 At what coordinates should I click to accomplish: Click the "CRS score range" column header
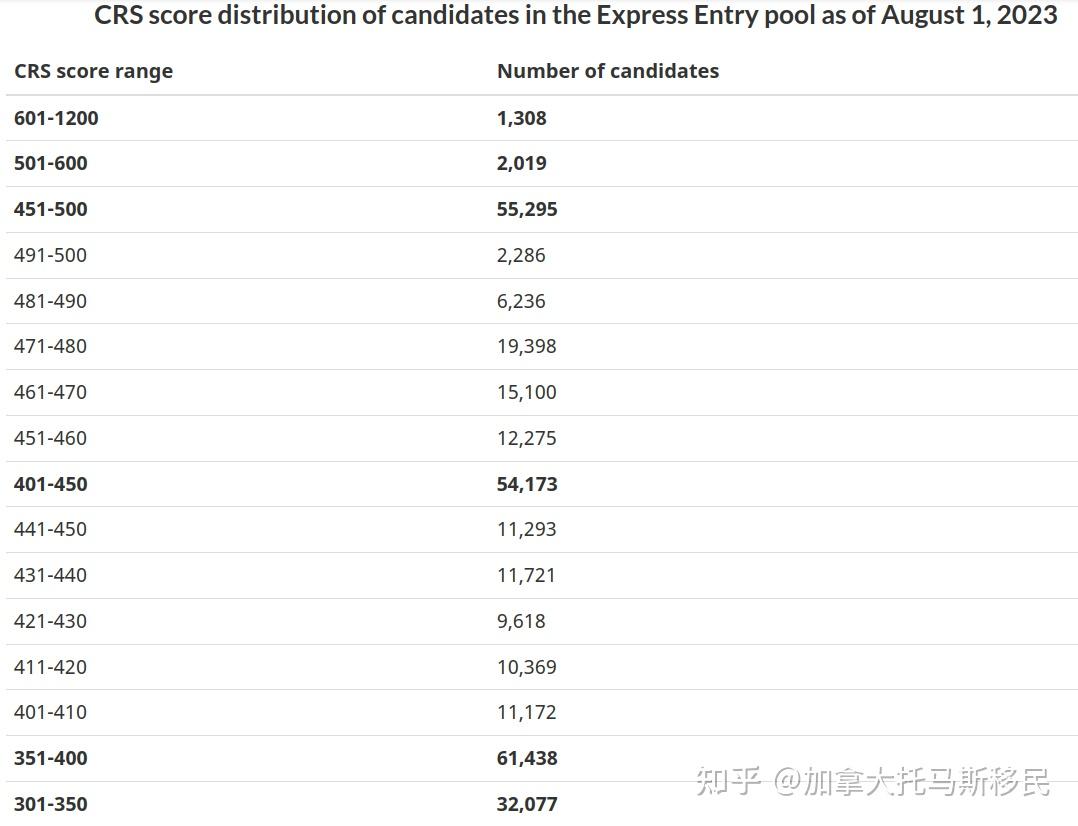pos(93,71)
